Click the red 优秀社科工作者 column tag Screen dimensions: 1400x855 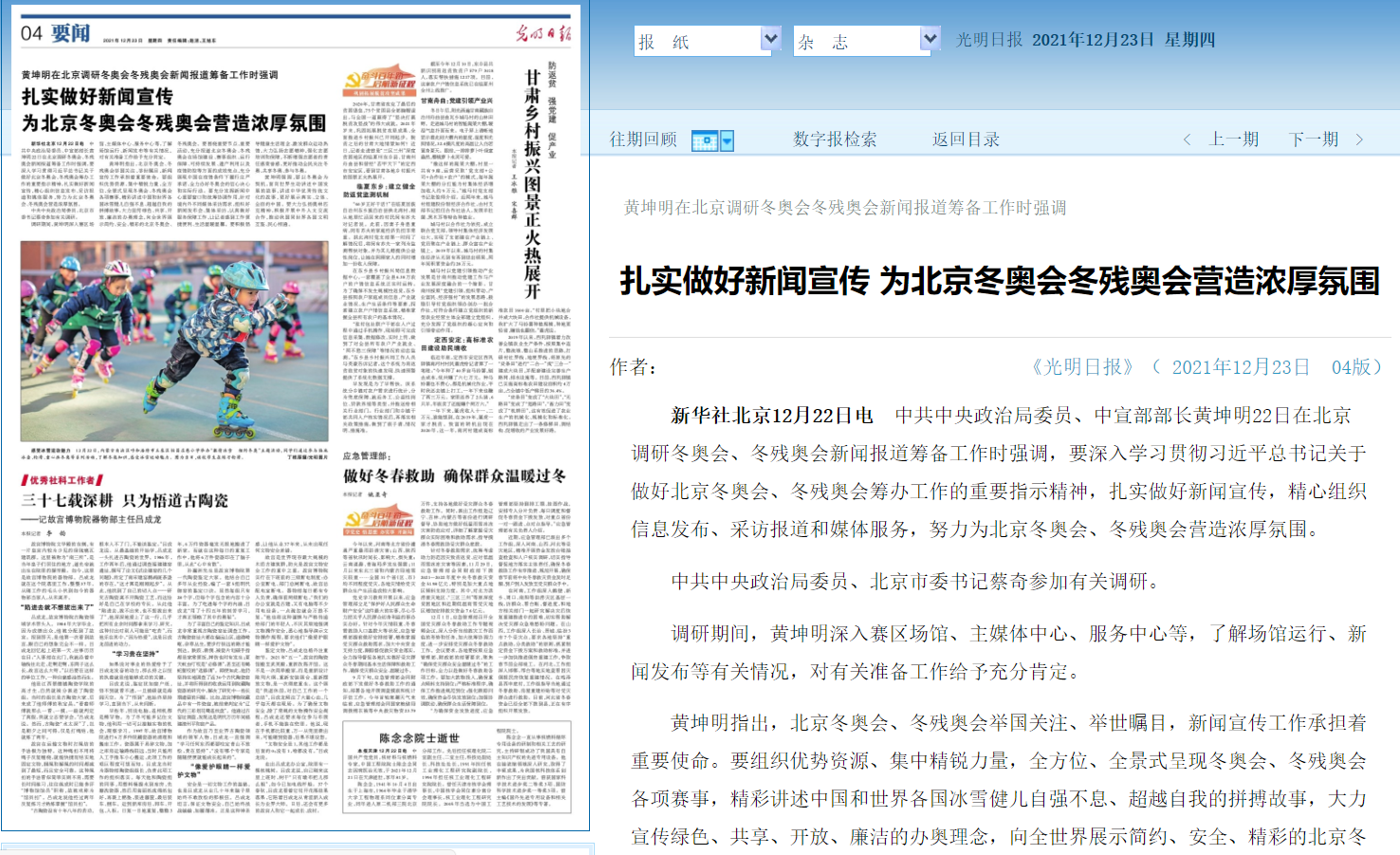62,480
